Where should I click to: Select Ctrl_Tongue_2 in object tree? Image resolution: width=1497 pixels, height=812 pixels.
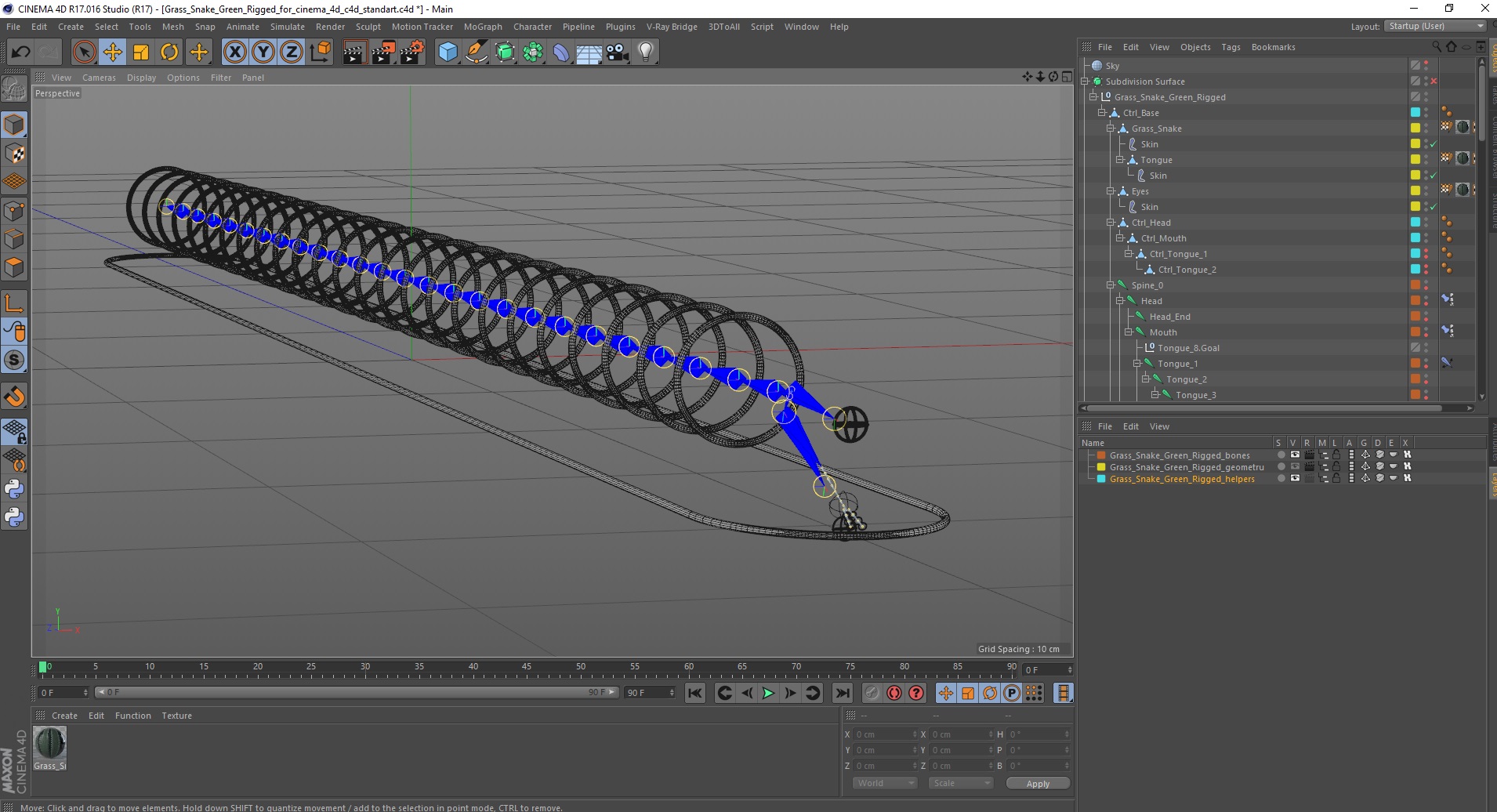(x=1187, y=270)
